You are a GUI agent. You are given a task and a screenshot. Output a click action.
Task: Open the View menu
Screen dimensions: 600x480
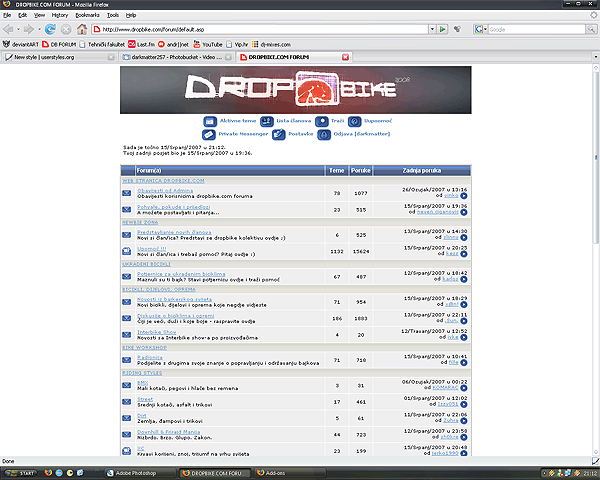[x=39, y=15]
